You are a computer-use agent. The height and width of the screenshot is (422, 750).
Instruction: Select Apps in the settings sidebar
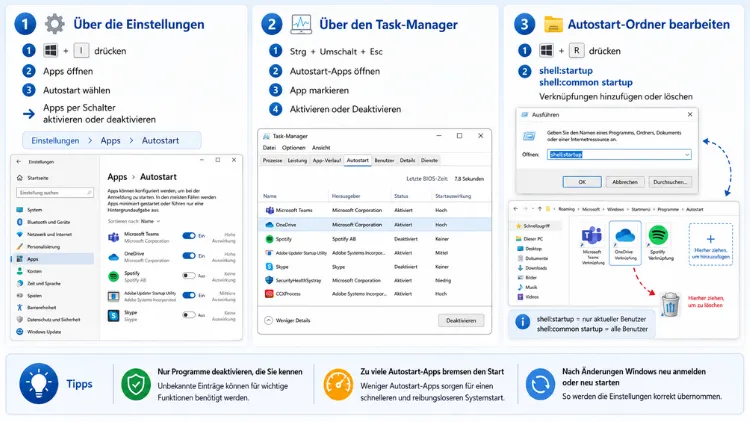coord(53,259)
